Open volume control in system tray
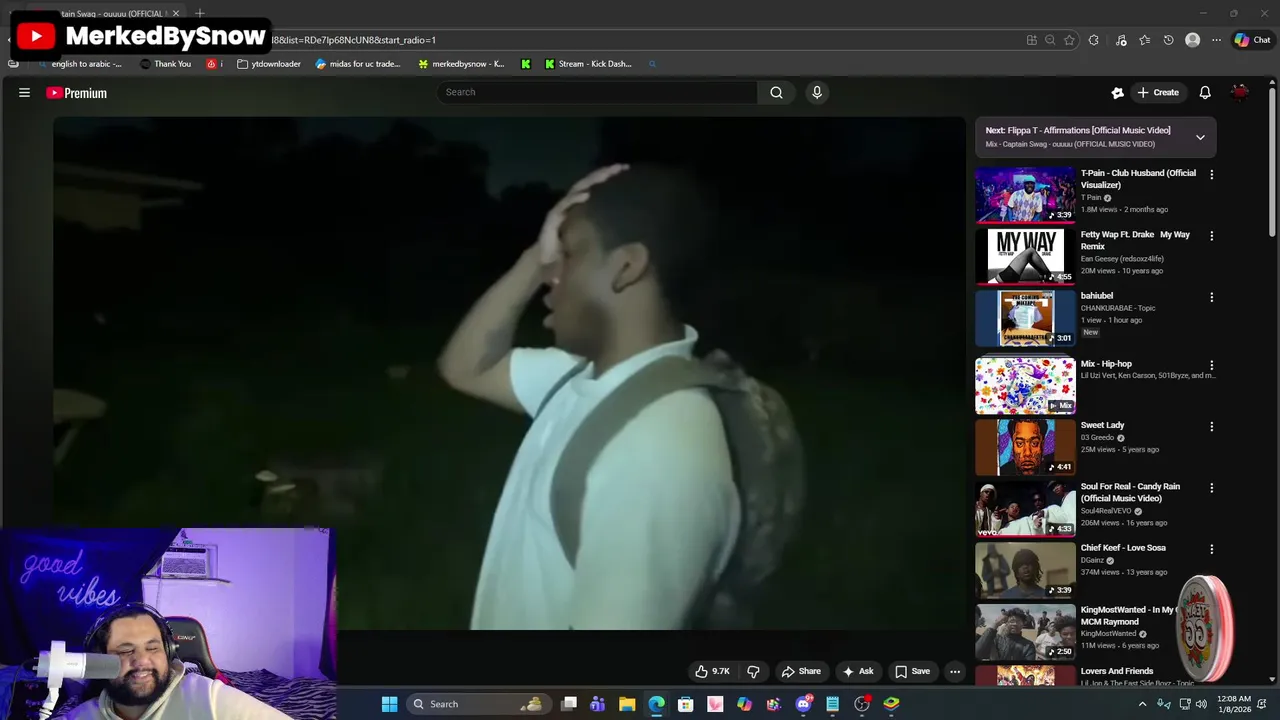This screenshot has width=1280, height=720. [1201, 704]
